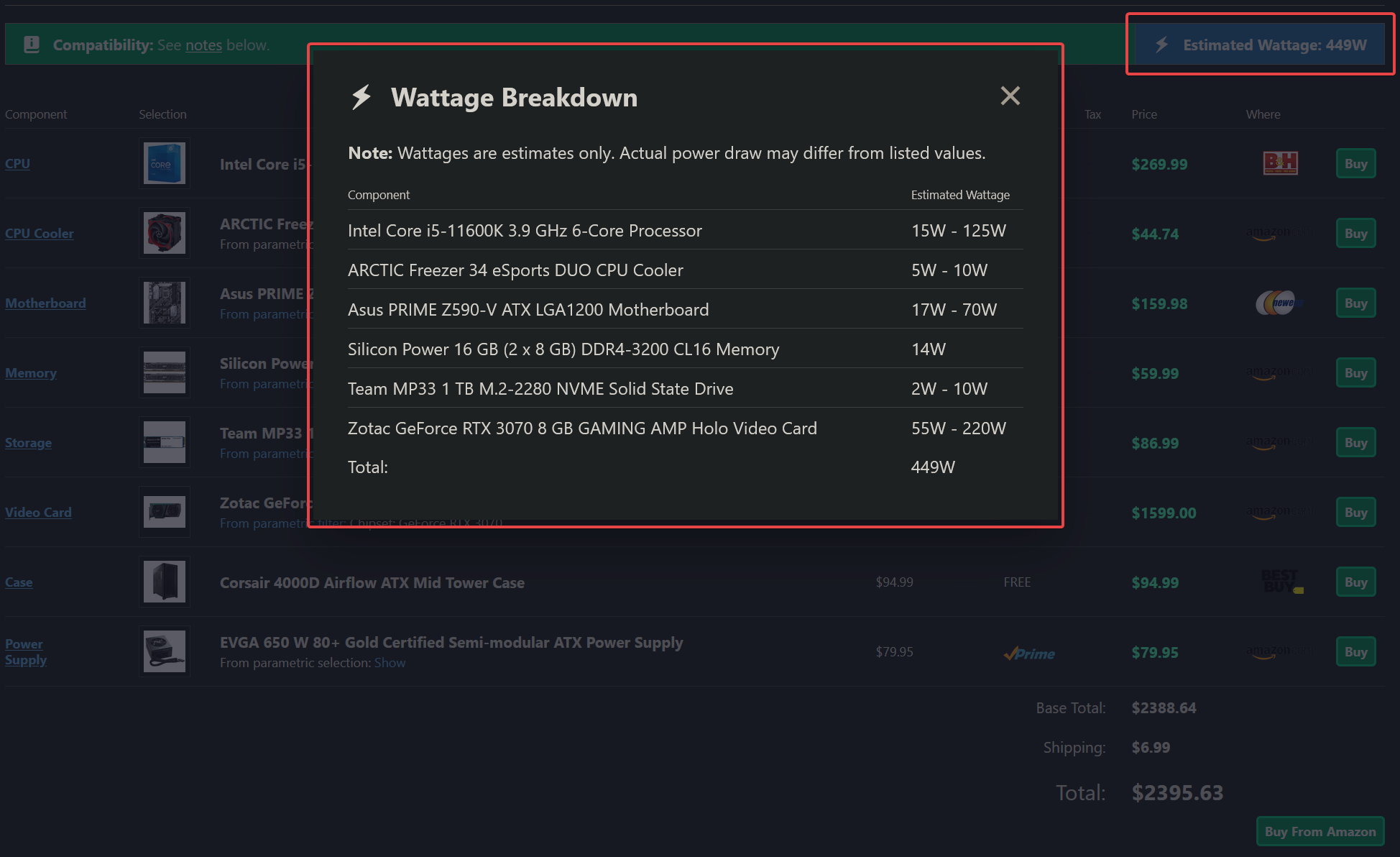Close the Wattage Breakdown modal

tap(1010, 96)
